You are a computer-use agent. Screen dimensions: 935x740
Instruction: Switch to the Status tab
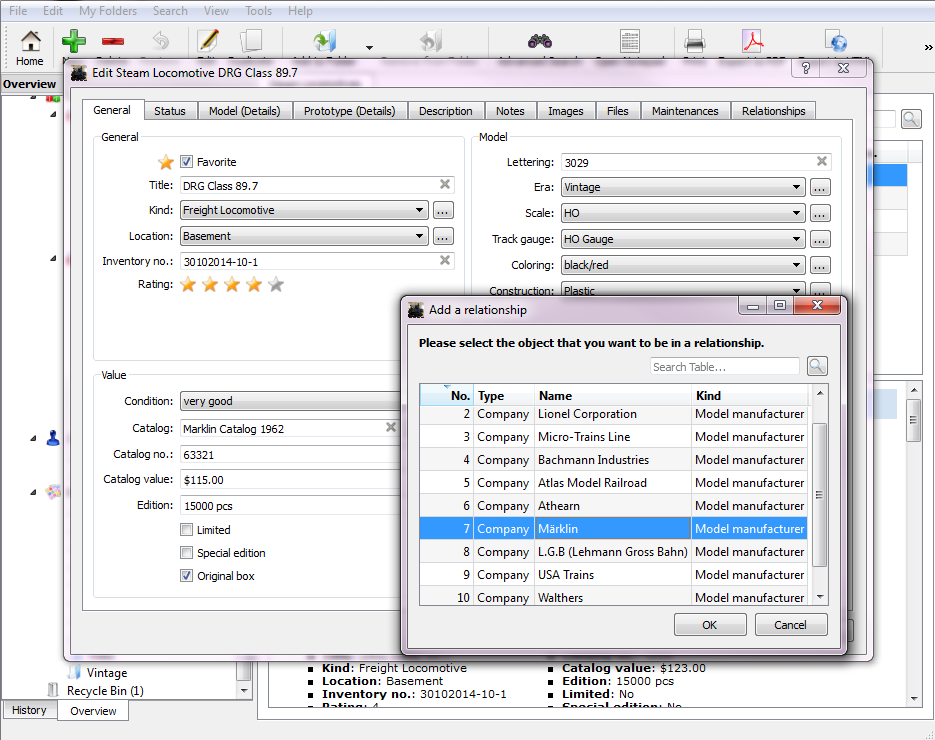tap(170, 111)
